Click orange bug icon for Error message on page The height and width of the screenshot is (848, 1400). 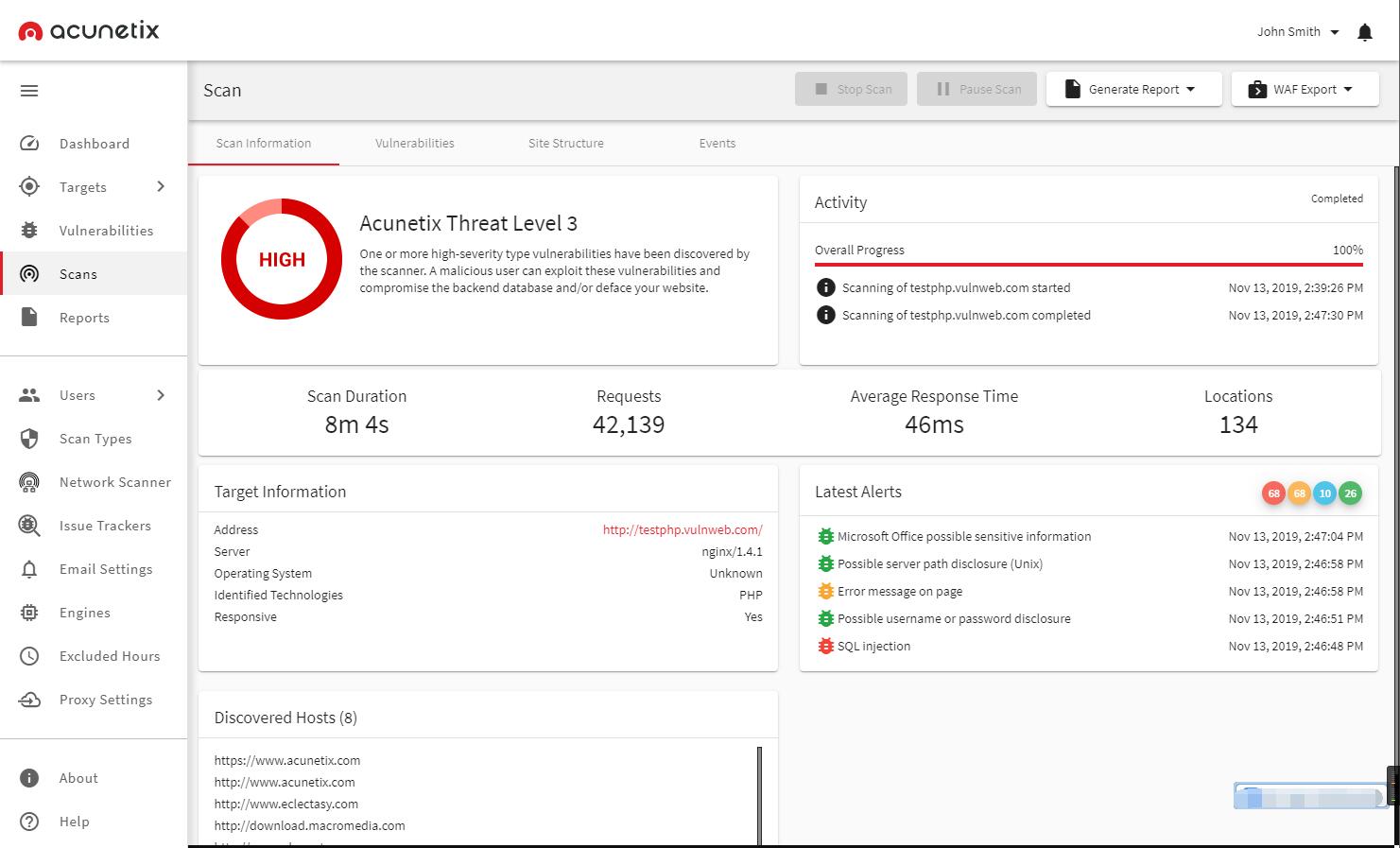pyautogui.click(x=825, y=592)
